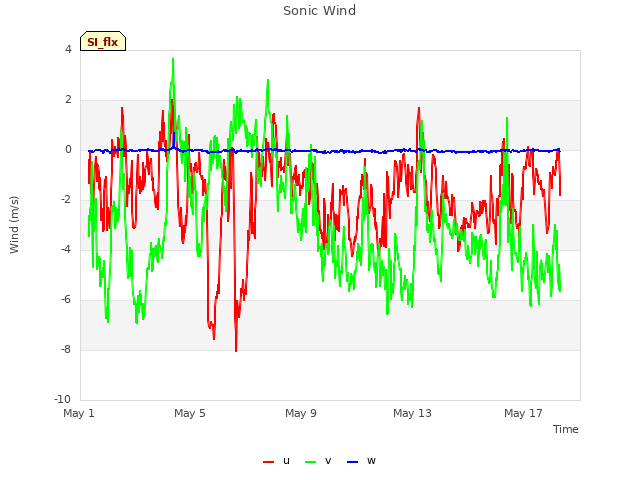640x480 pixels.
Task: Click the May 5 x-axis label
Action: (190, 413)
